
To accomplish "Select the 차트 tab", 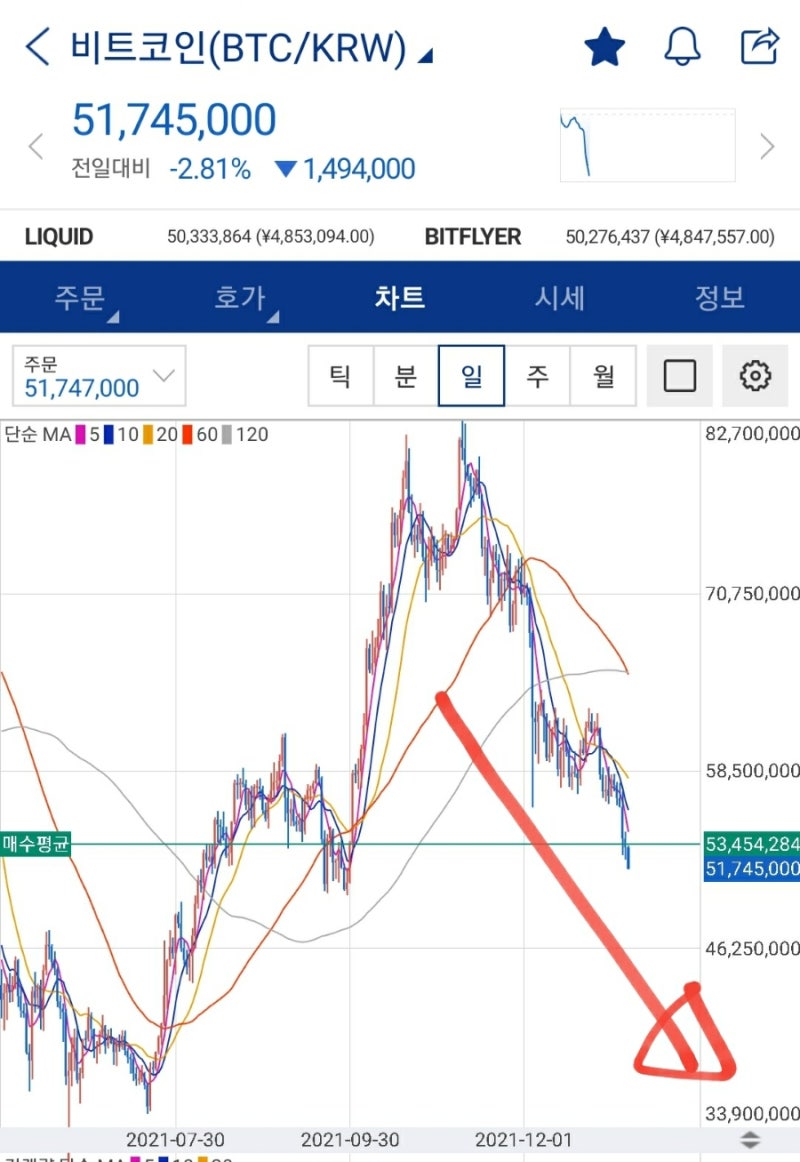I will [x=400, y=298].
